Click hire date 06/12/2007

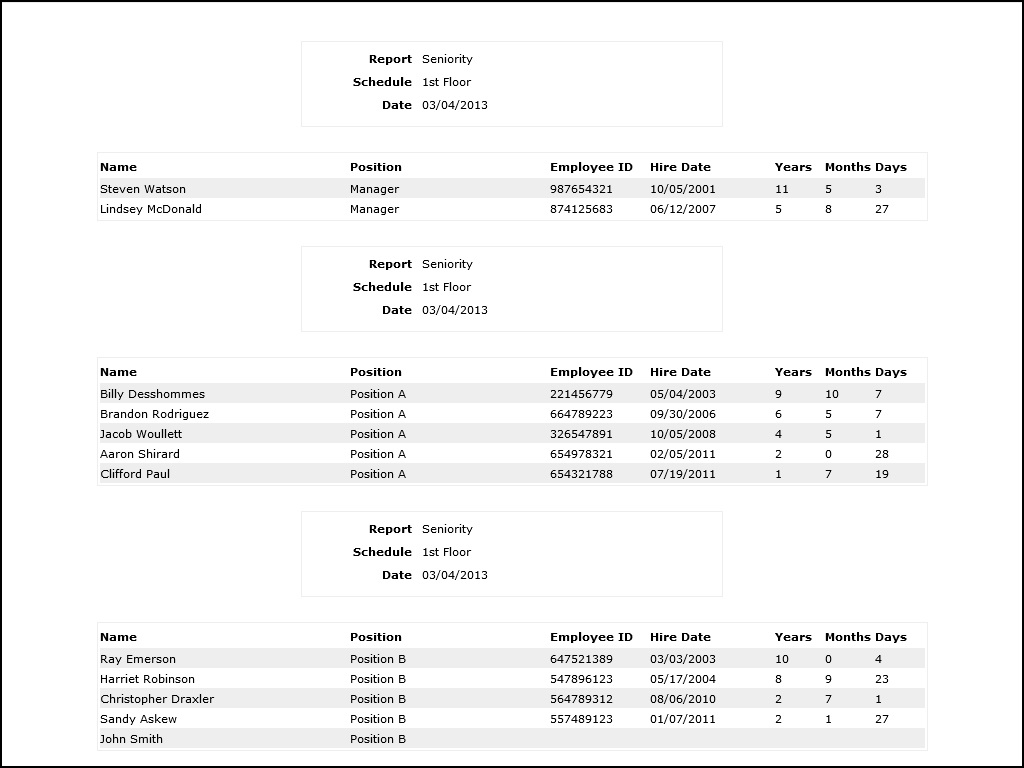click(x=683, y=209)
